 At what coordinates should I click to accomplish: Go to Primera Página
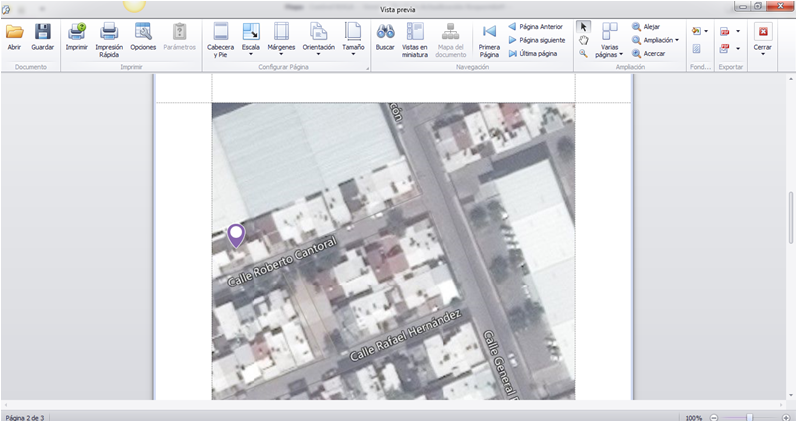489,40
